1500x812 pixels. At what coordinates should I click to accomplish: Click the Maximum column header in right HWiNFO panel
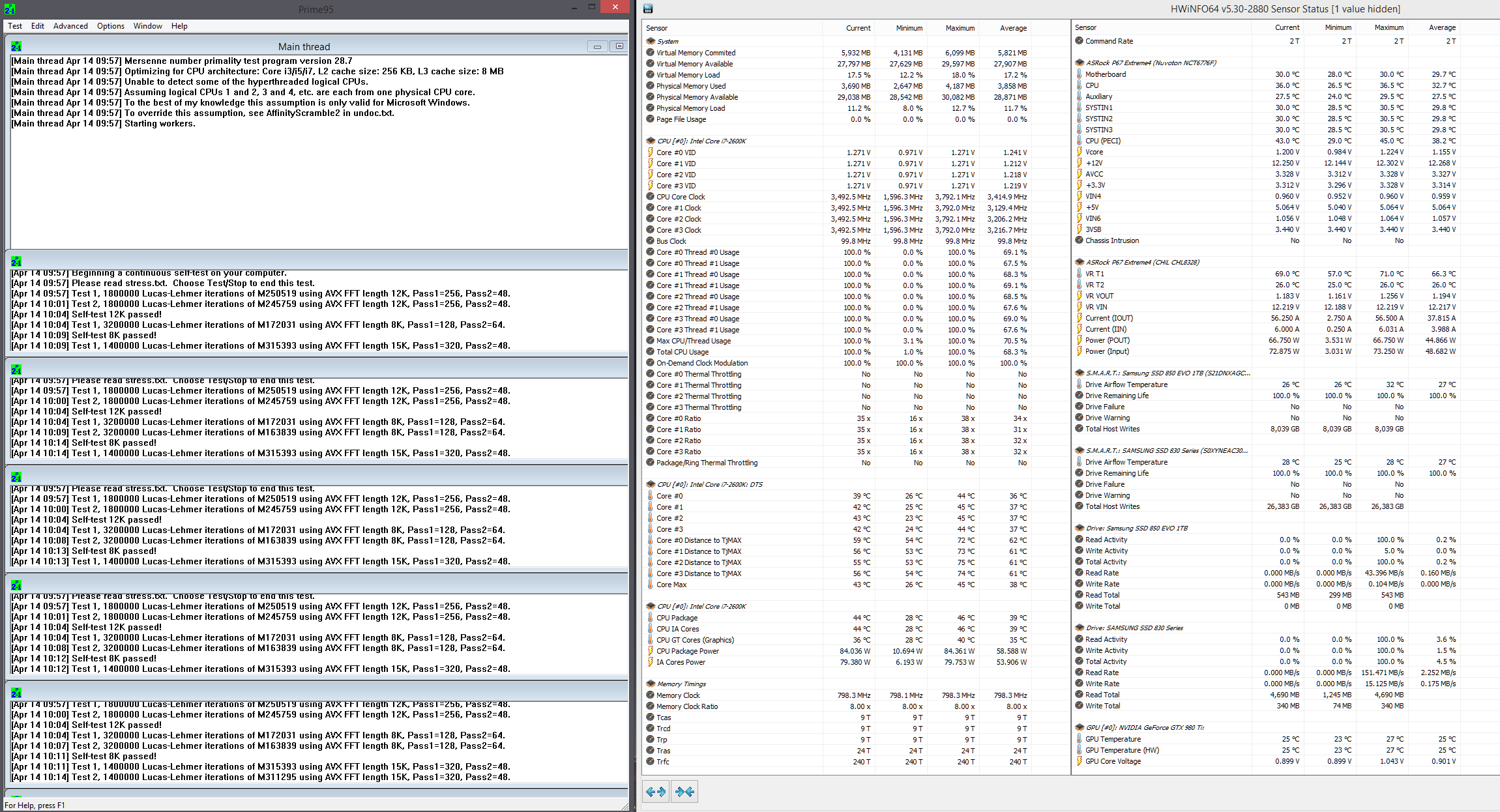(x=1381, y=27)
